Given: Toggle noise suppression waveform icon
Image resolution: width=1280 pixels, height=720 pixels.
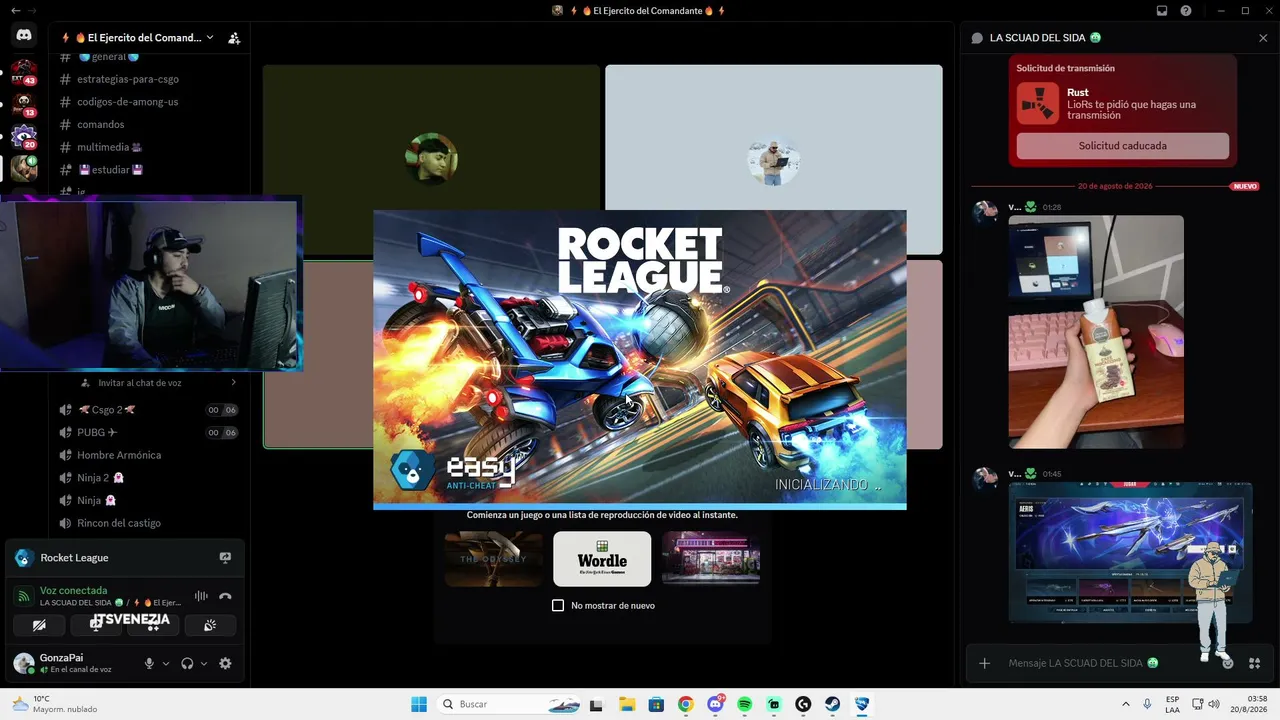Looking at the screenshot, I should (x=201, y=596).
